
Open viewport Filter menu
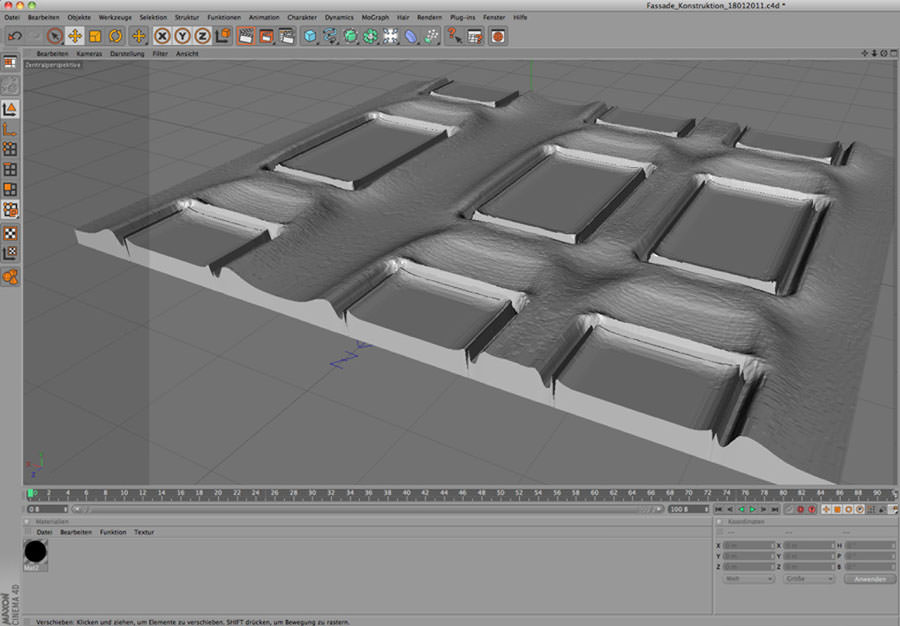[160, 53]
